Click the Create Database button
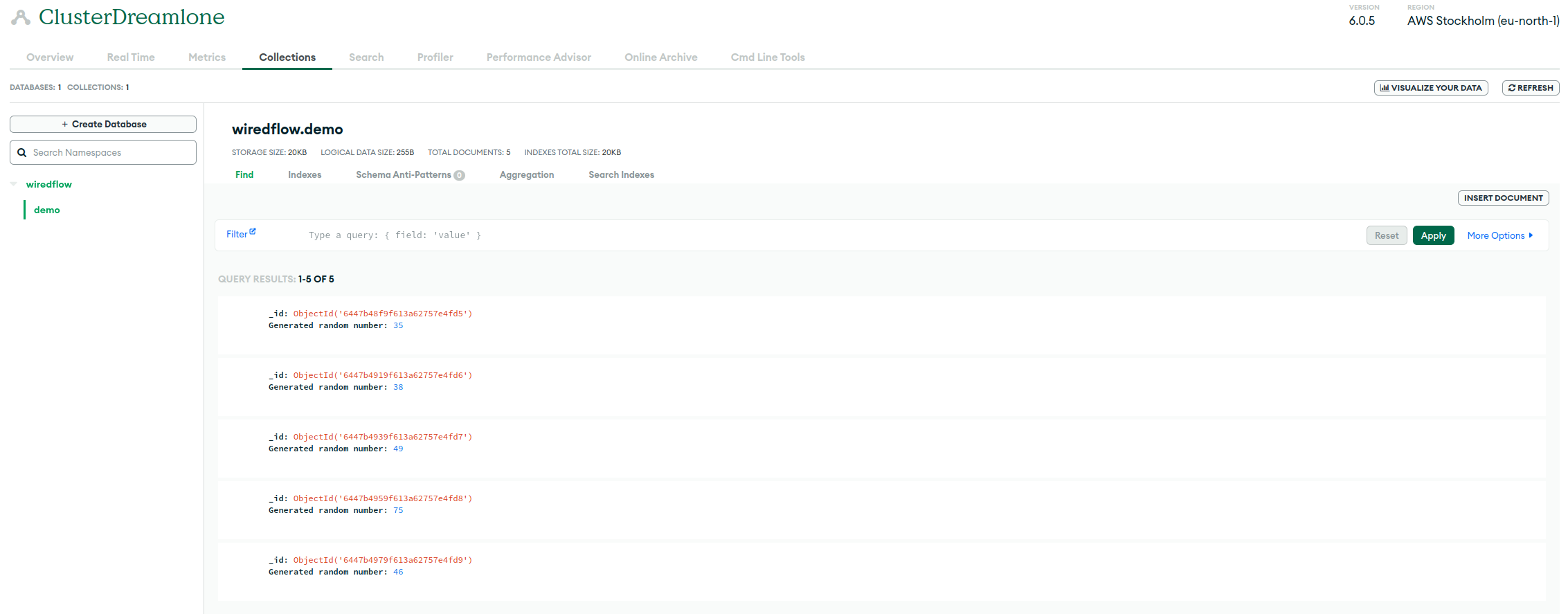 103,124
